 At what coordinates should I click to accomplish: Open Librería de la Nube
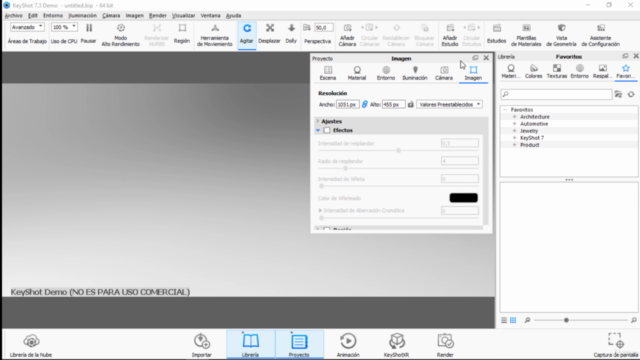pos(31,345)
